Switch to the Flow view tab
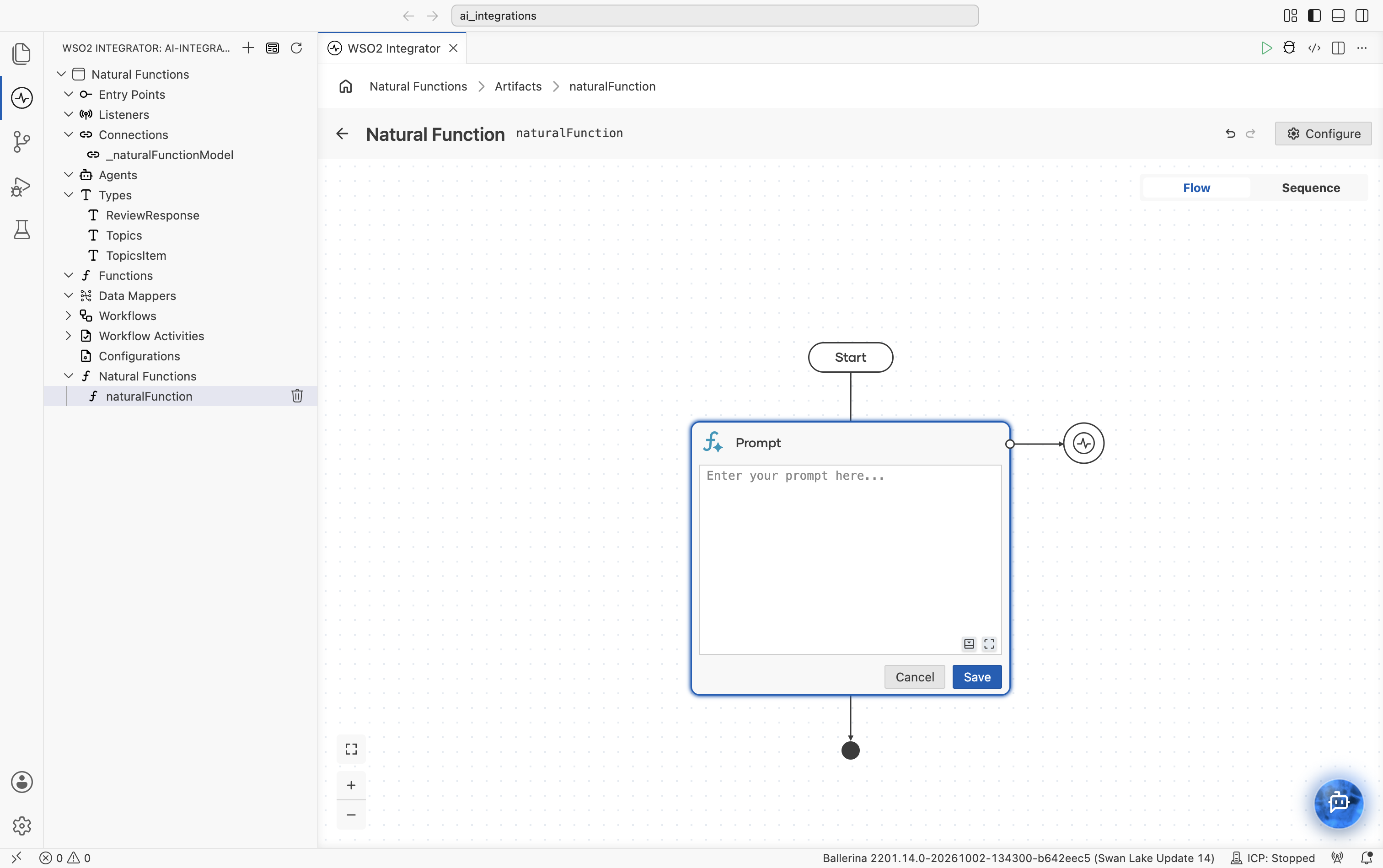Image resolution: width=1383 pixels, height=868 pixels. [x=1196, y=188]
